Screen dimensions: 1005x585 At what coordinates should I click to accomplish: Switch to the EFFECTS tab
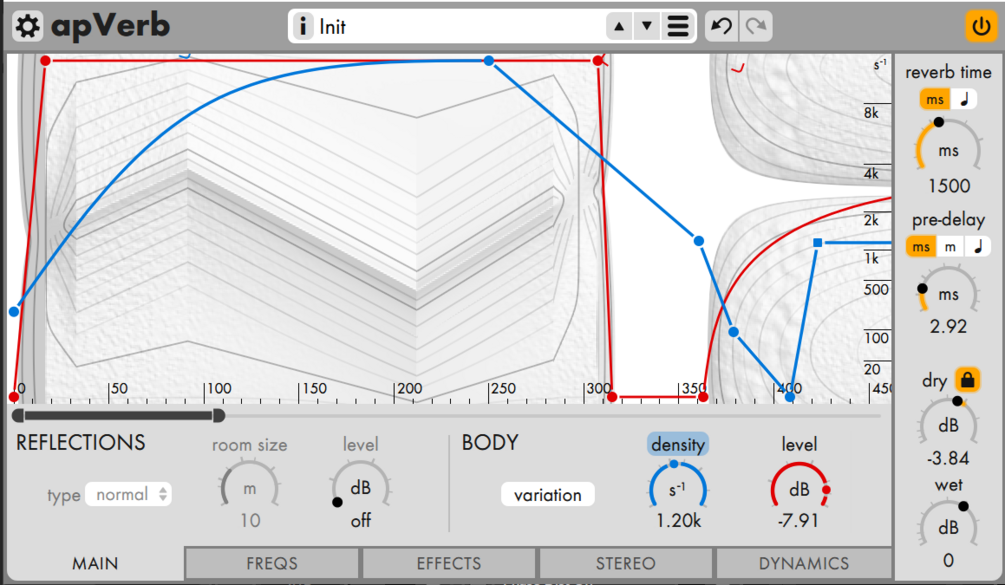coord(449,564)
